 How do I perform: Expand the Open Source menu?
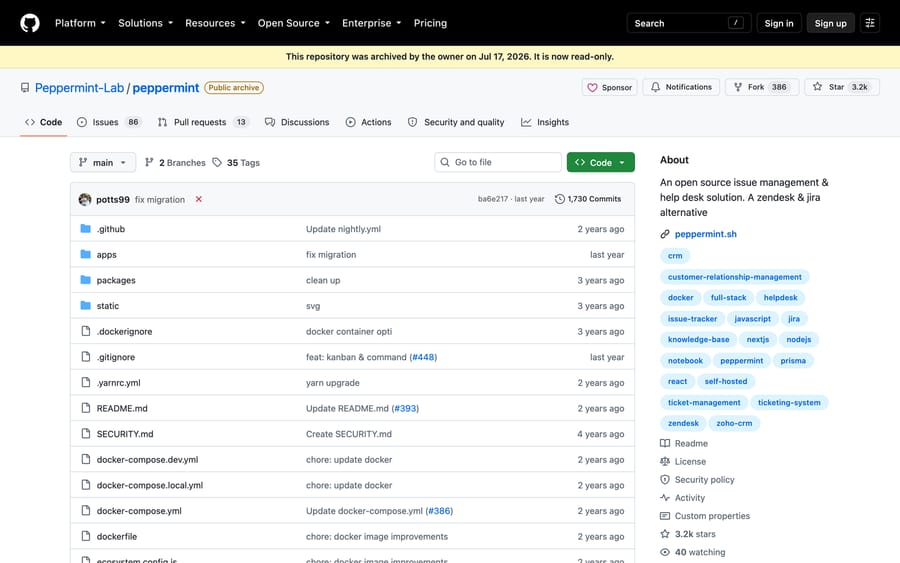(294, 23)
